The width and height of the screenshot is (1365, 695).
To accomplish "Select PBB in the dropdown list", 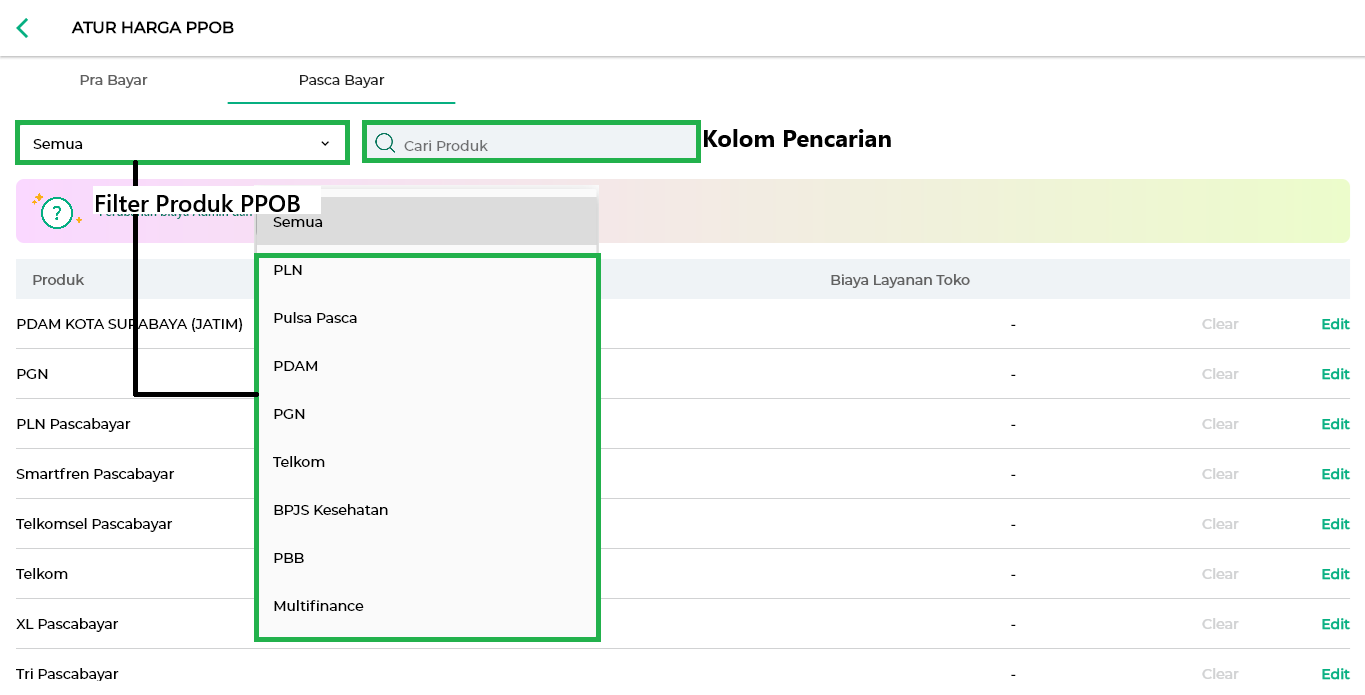I will coord(427,558).
